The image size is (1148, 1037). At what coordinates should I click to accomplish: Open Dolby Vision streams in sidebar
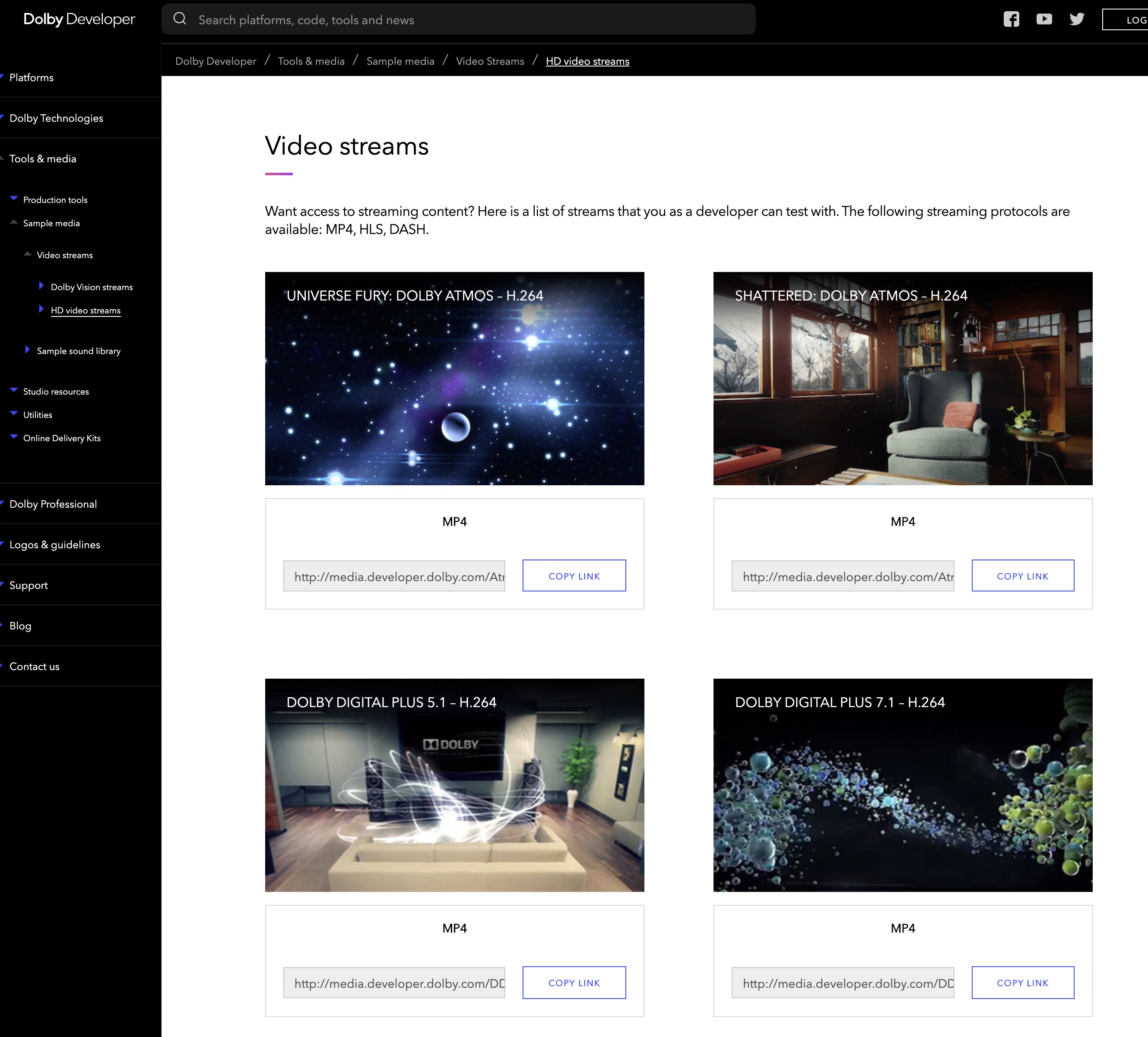92,287
